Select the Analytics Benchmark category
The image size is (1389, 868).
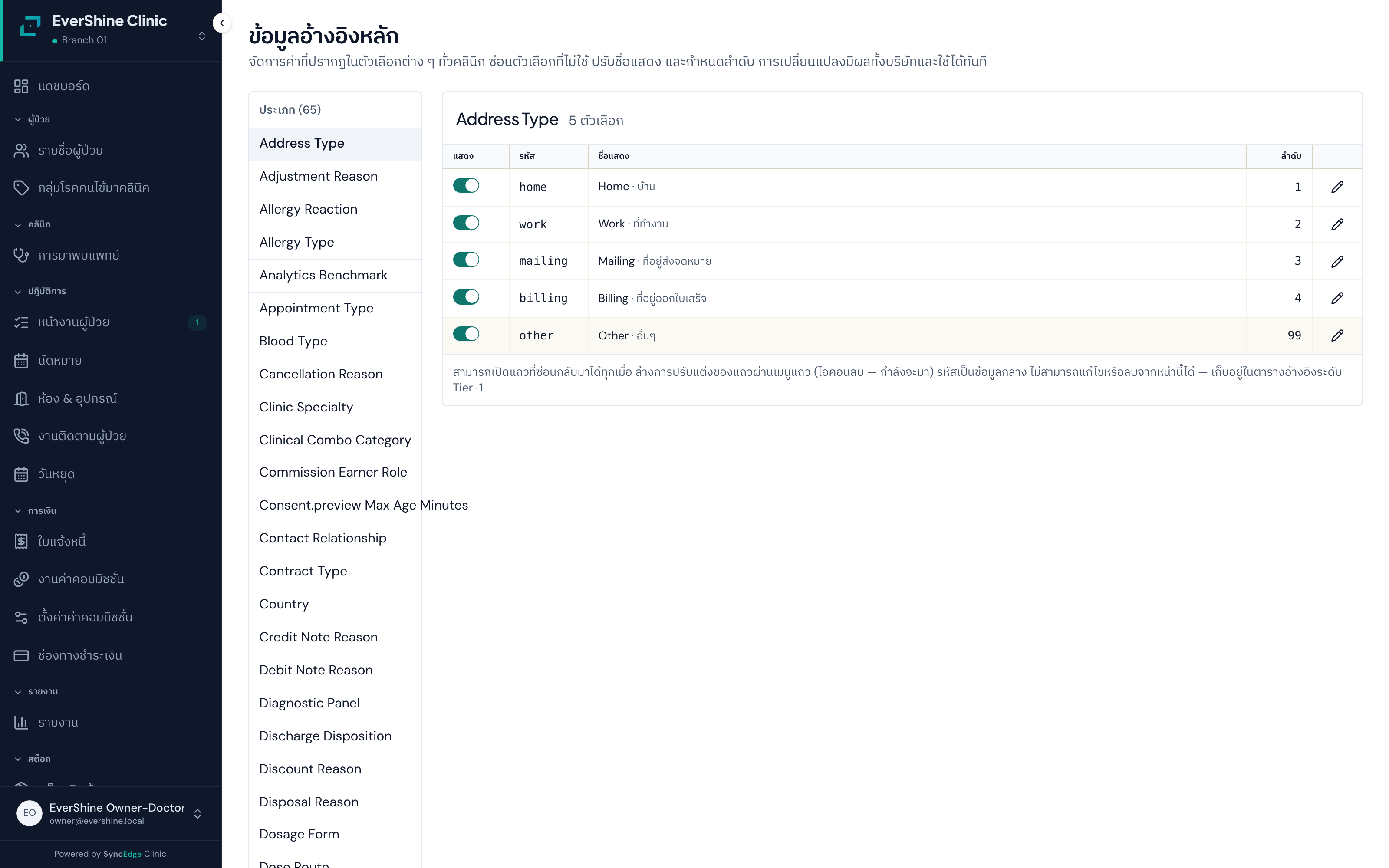pyautogui.click(x=335, y=276)
